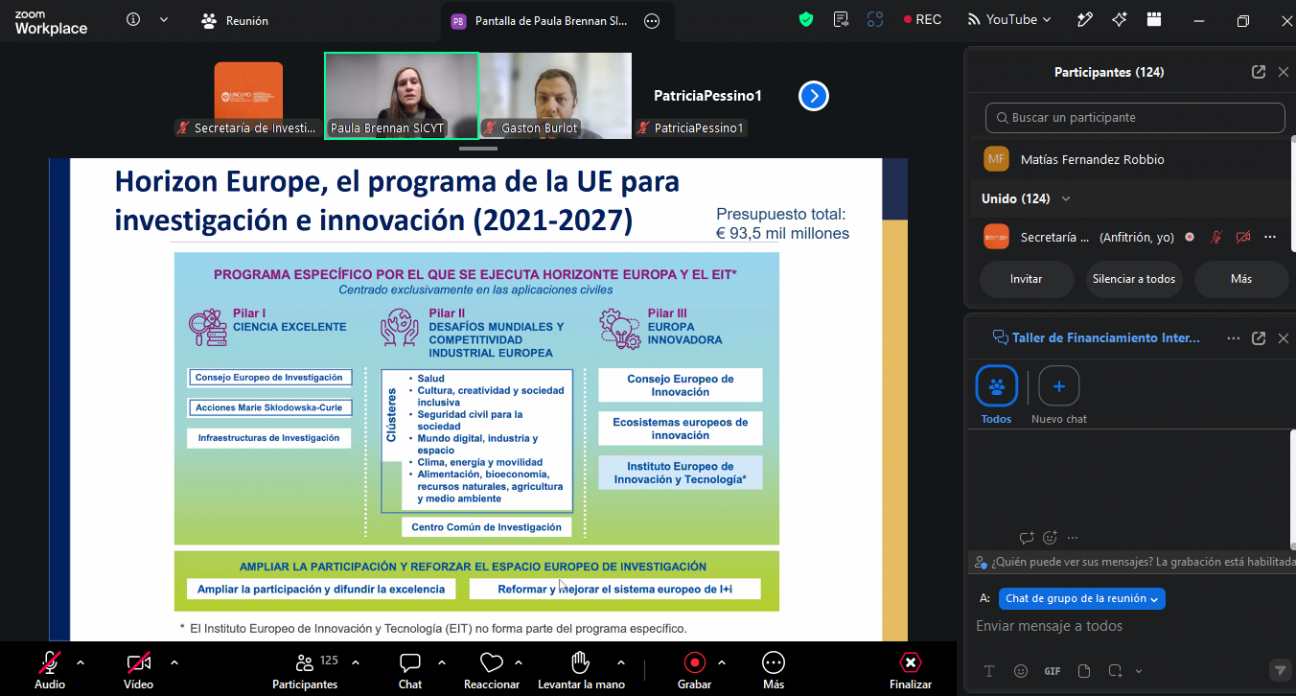Attach a file using file icon
The width and height of the screenshot is (1296, 696).
coord(1084,671)
